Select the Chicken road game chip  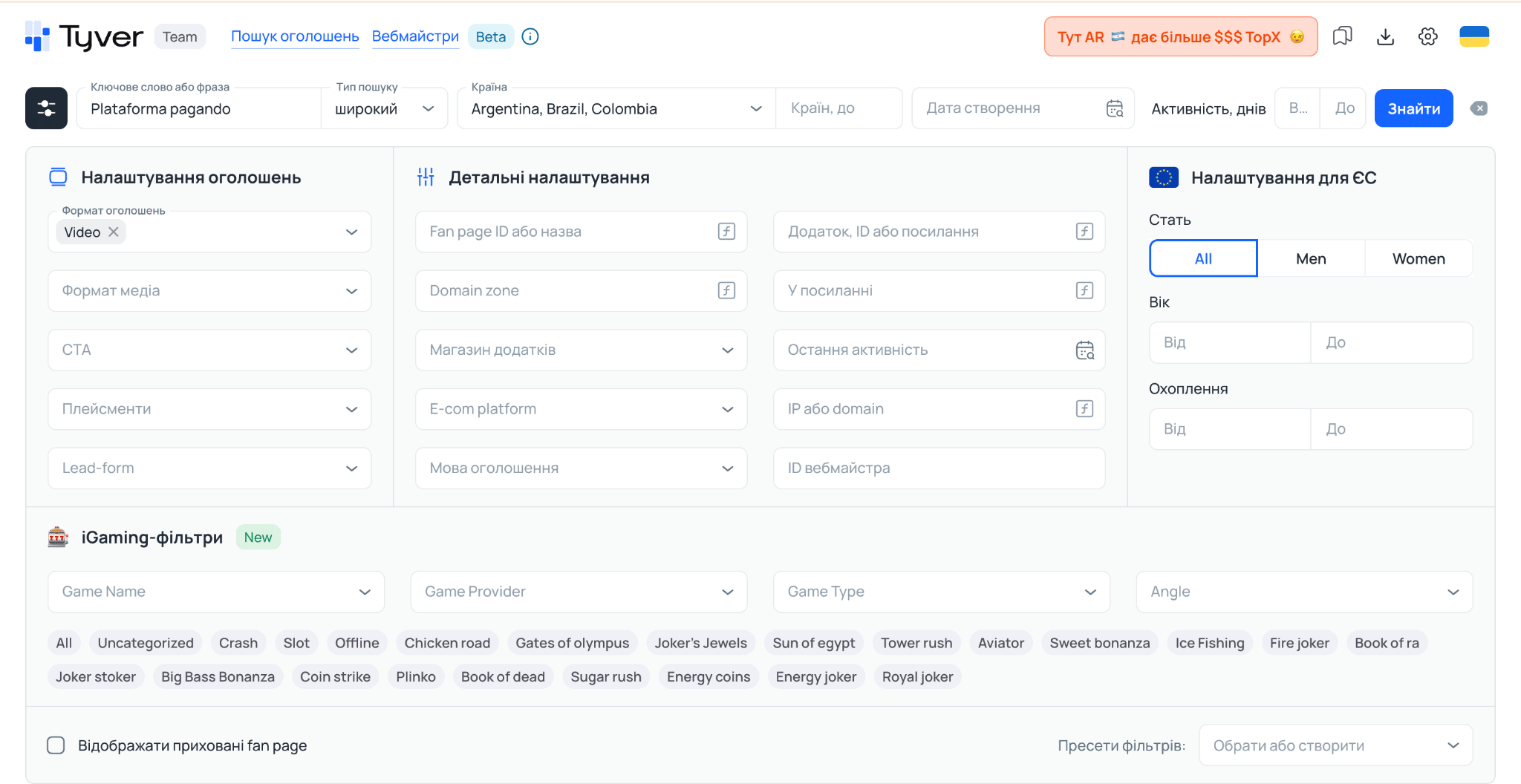(x=447, y=643)
